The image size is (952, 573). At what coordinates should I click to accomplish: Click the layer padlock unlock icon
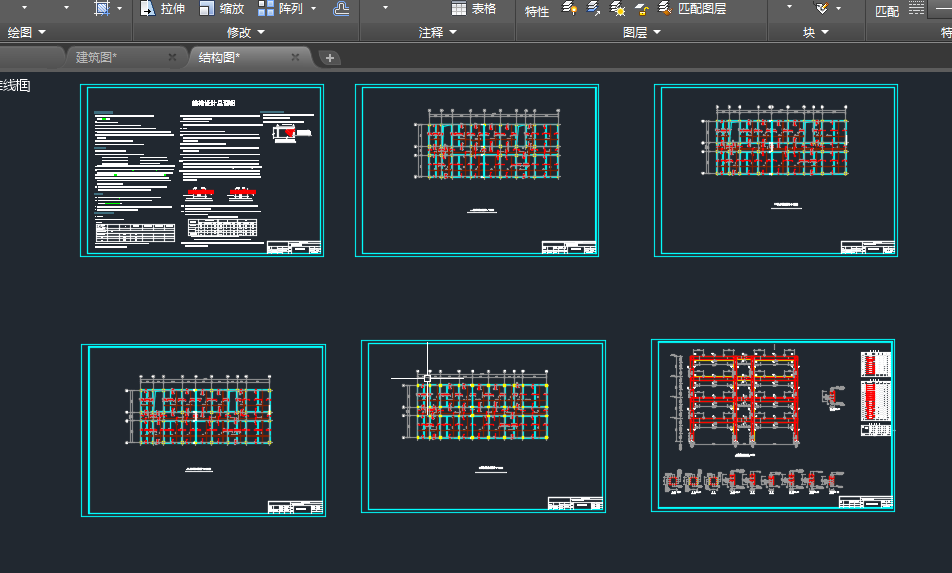pyautogui.click(x=642, y=9)
